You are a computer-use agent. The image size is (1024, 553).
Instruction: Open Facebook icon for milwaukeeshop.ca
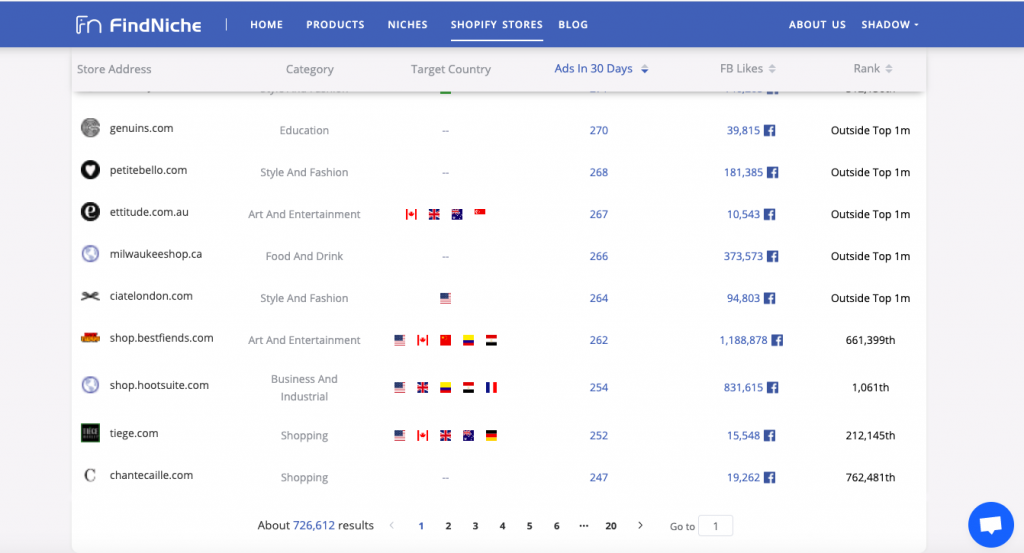[x=773, y=256]
